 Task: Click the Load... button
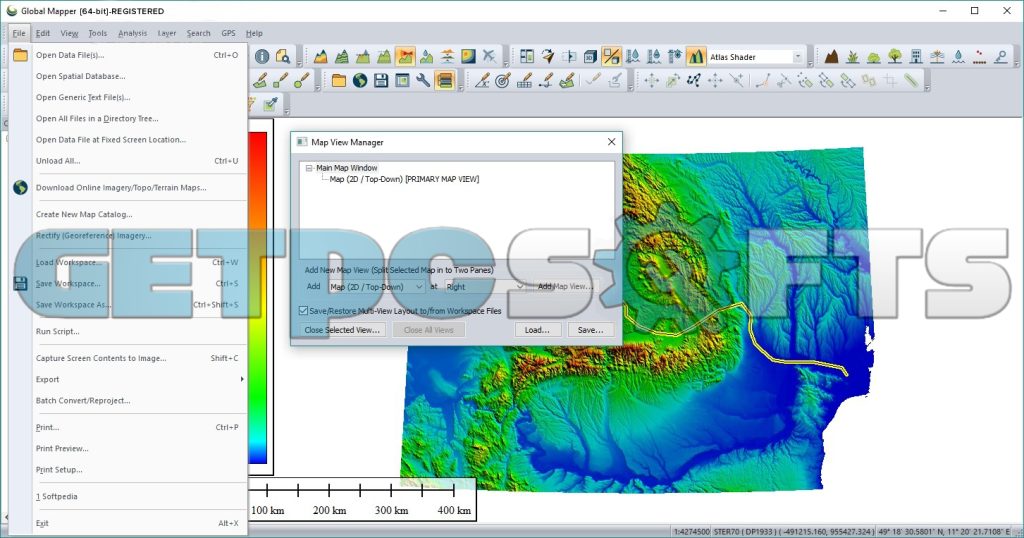(x=537, y=330)
